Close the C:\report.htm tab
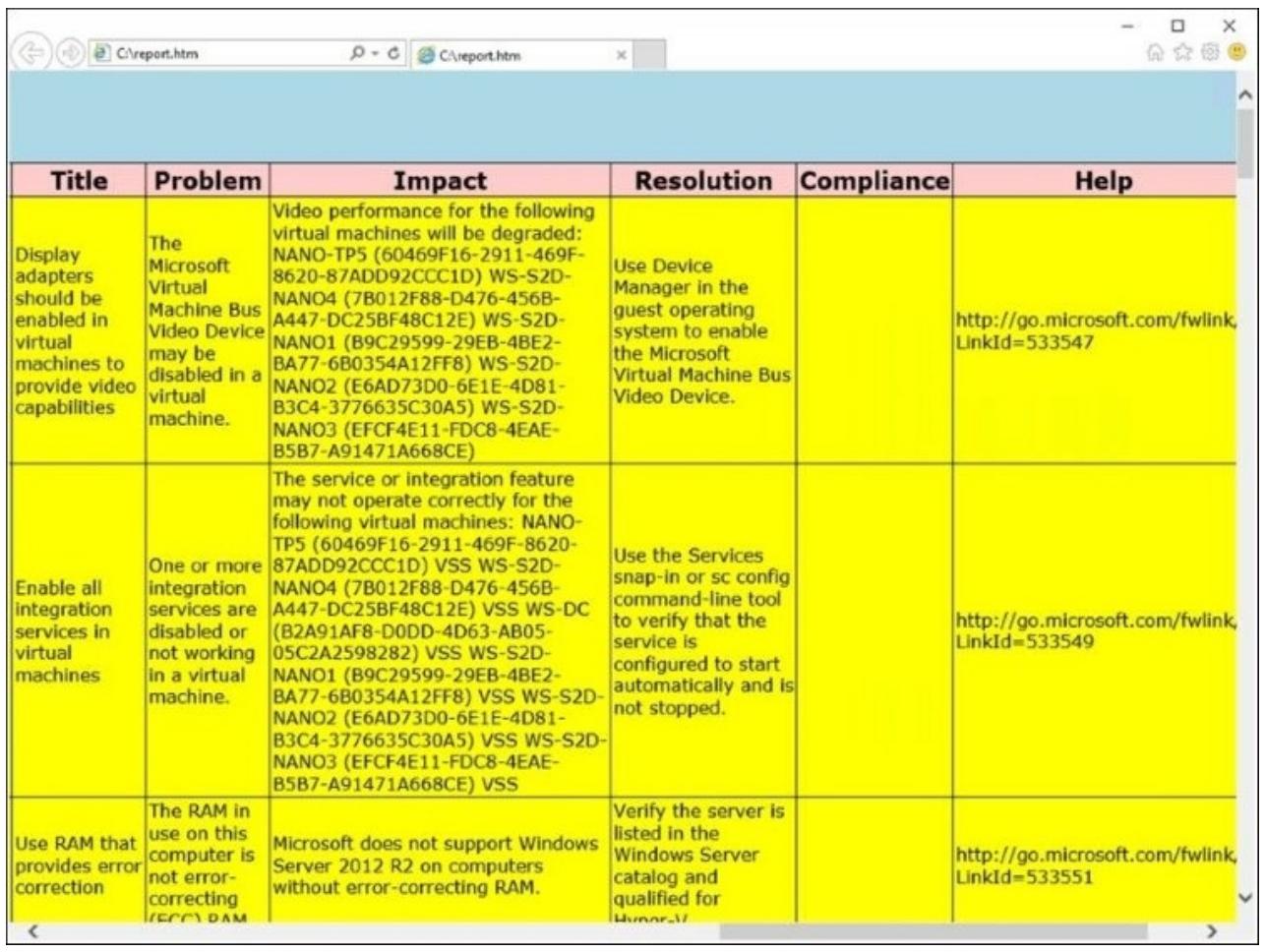 [x=621, y=55]
